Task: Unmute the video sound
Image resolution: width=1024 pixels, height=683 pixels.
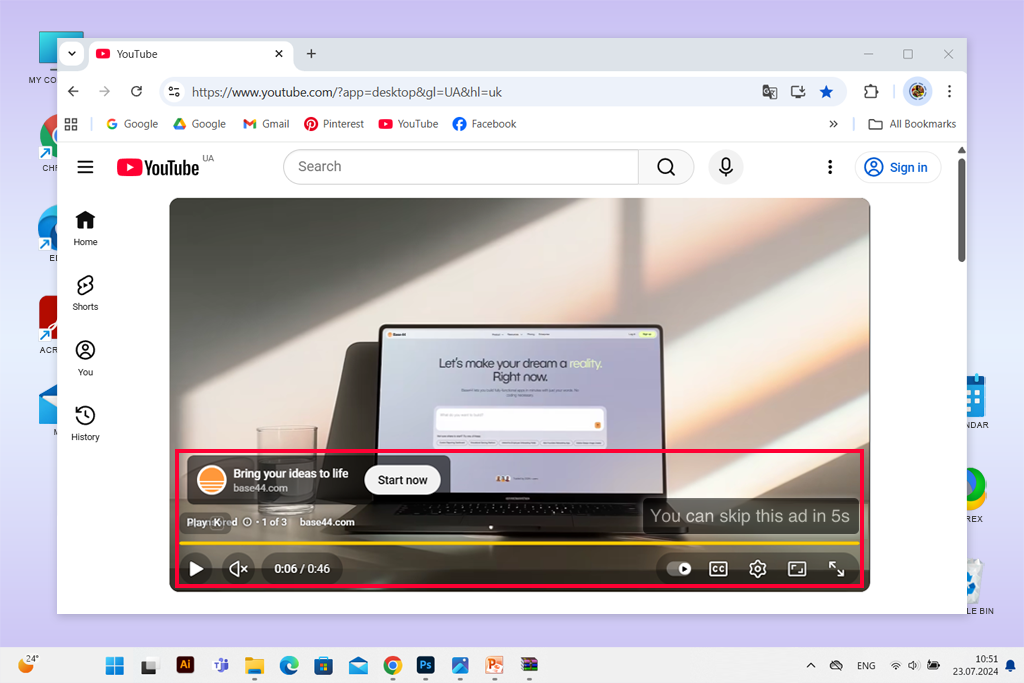Action: [238, 569]
